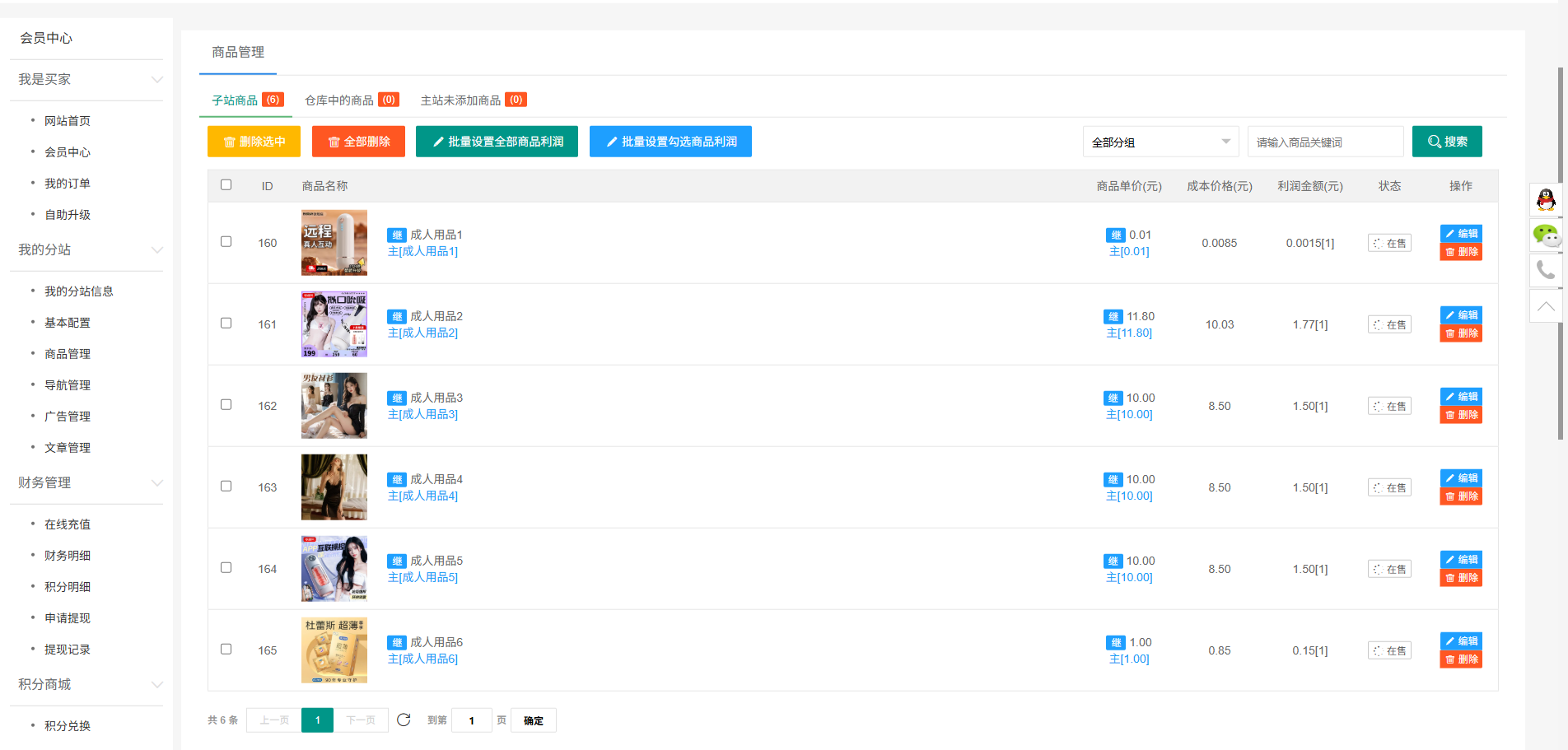This screenshot has width=1568, height=750.
Task: Open the QQ penguin contact icon
Action: [1546, 199]
